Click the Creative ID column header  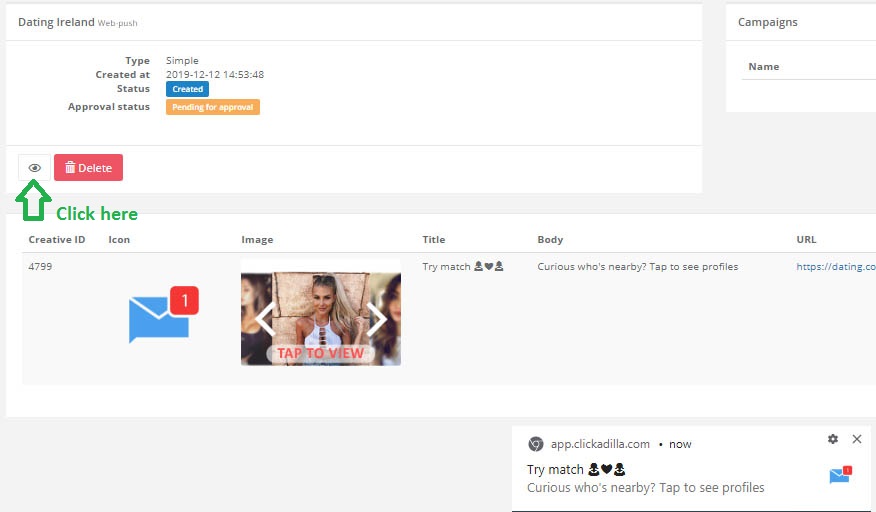tap(57, 240)
